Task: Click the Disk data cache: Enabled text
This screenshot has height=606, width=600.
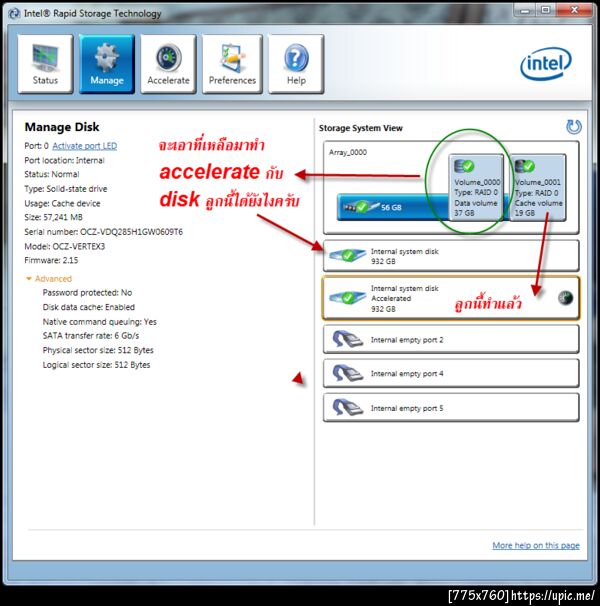Action: 89,307
